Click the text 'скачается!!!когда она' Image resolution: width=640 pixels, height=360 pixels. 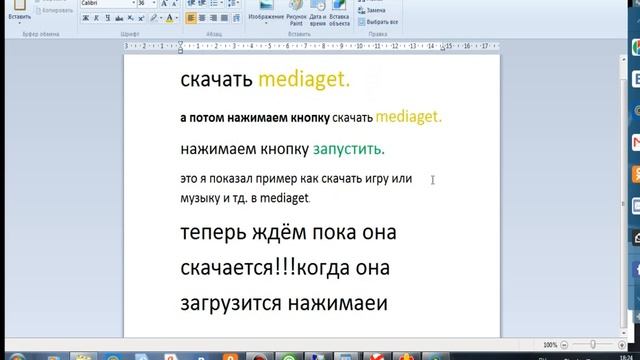[x=285, y=268]
